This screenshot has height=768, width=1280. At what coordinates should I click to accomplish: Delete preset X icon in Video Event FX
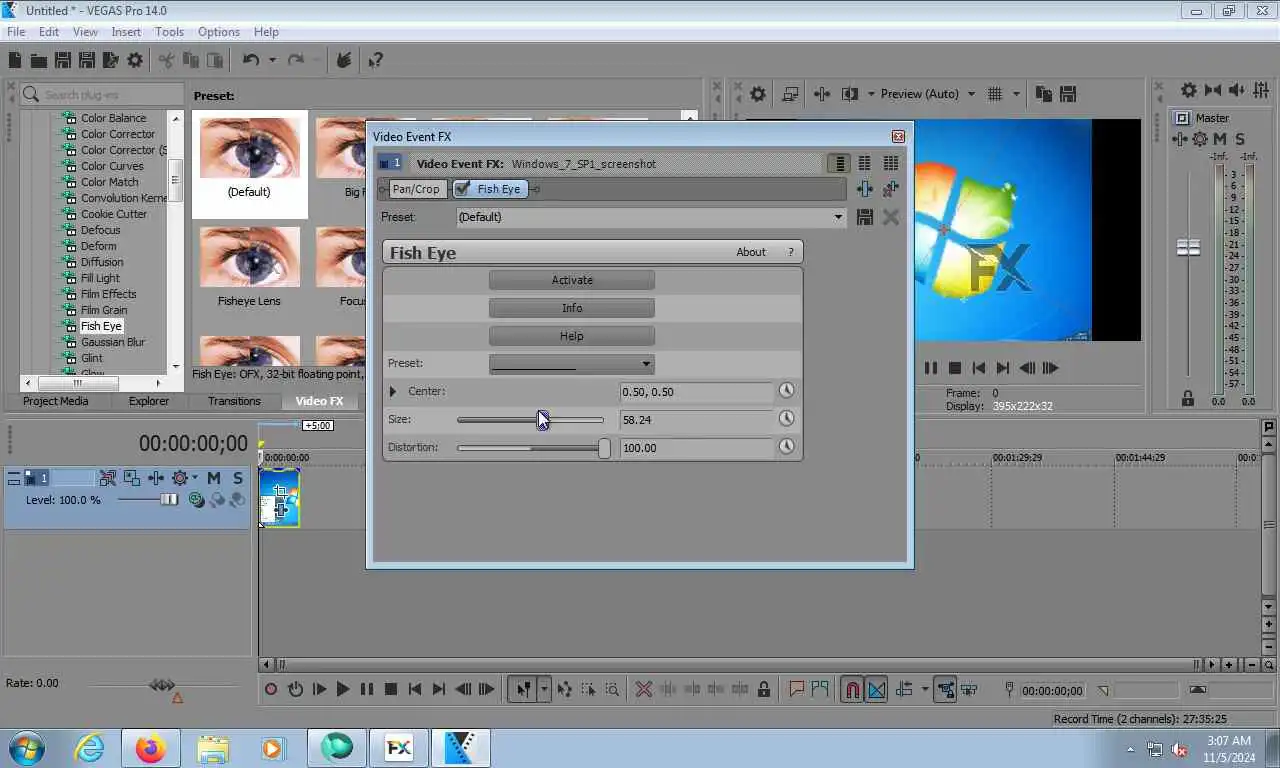pyautogui.click(x=890, y=217)
